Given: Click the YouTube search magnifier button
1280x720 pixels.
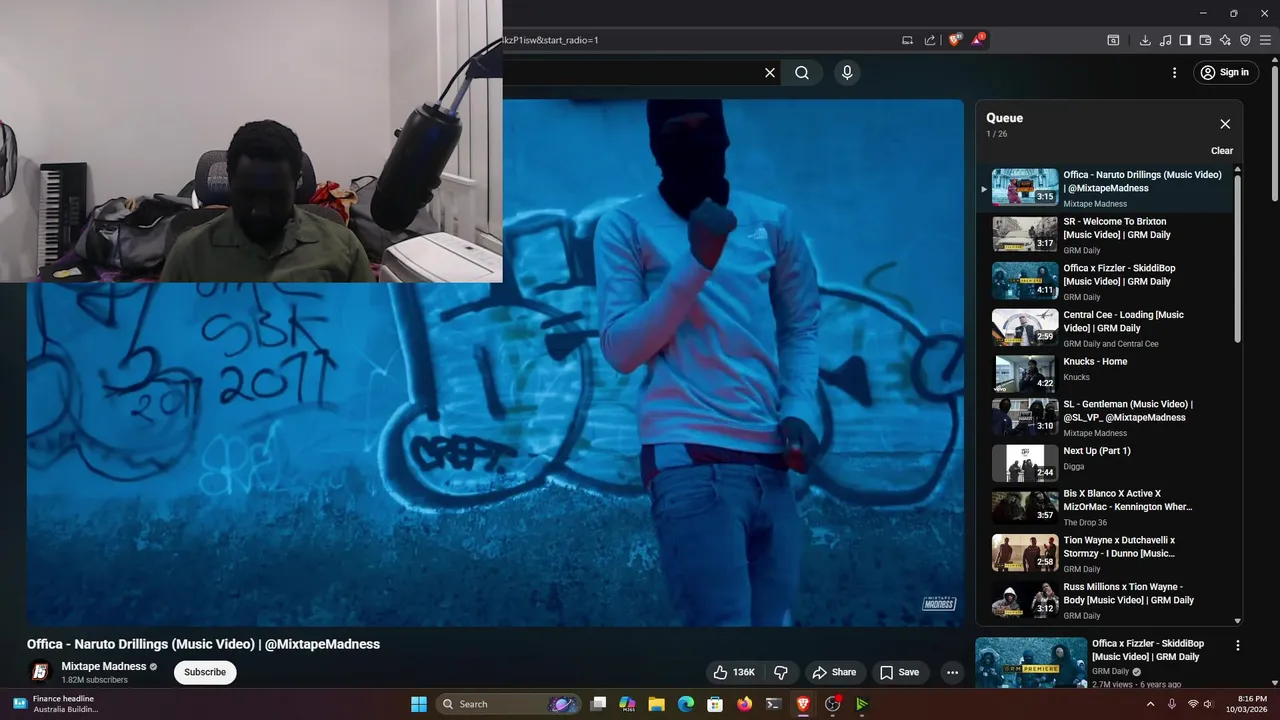Looking at the screenshot, I should click(802, 72).
